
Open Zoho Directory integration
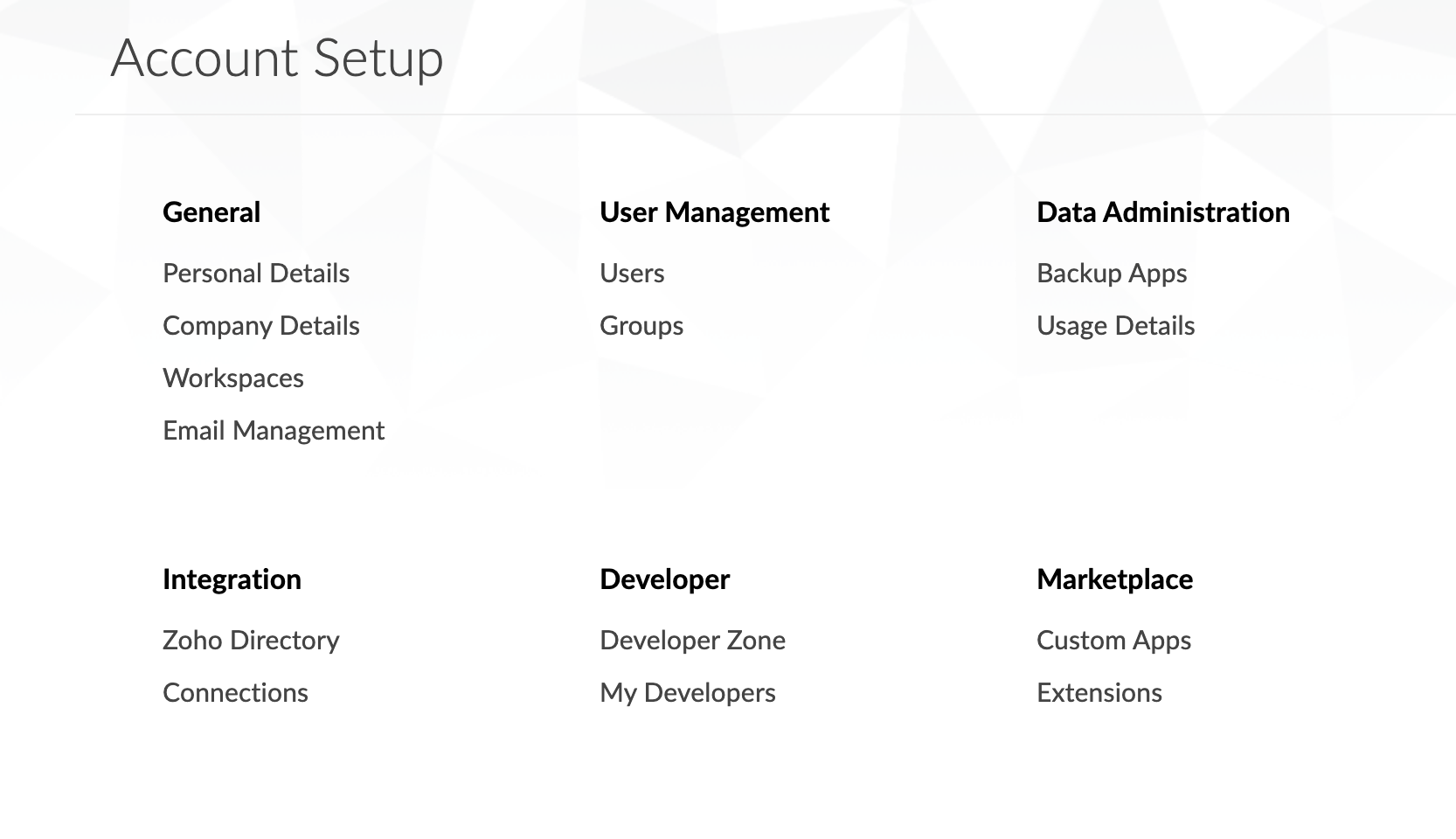pos(251,641)
